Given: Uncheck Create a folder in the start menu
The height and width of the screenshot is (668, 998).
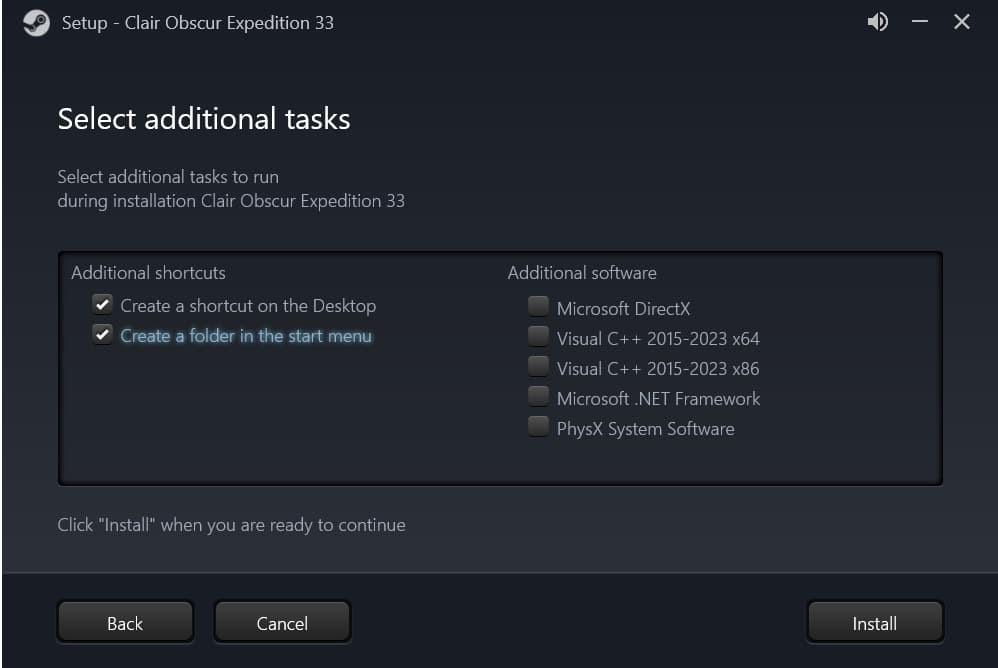Looking at the screenshot, I should point(102,334).
